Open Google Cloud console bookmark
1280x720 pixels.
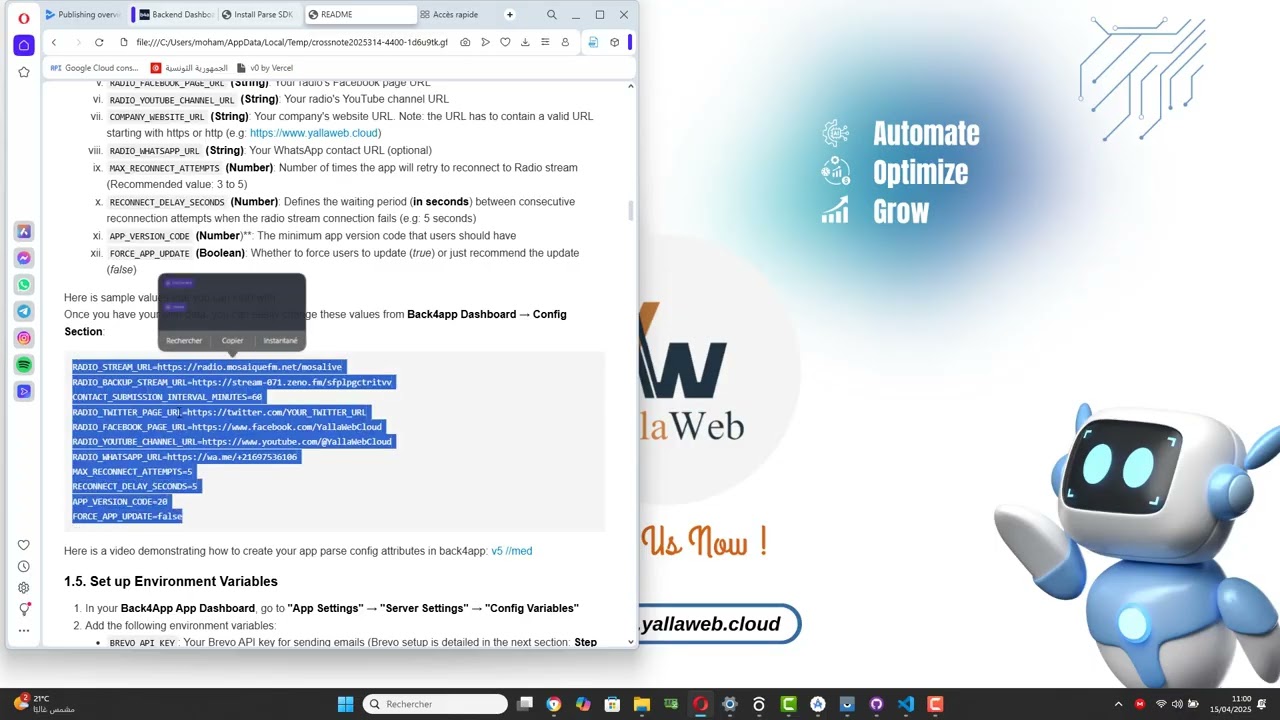click(94, 68)
